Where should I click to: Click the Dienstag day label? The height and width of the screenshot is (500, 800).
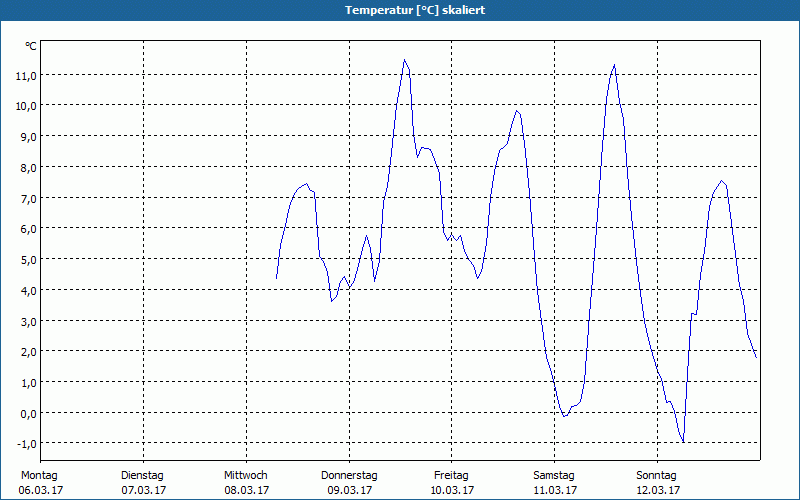pos(142,476)
